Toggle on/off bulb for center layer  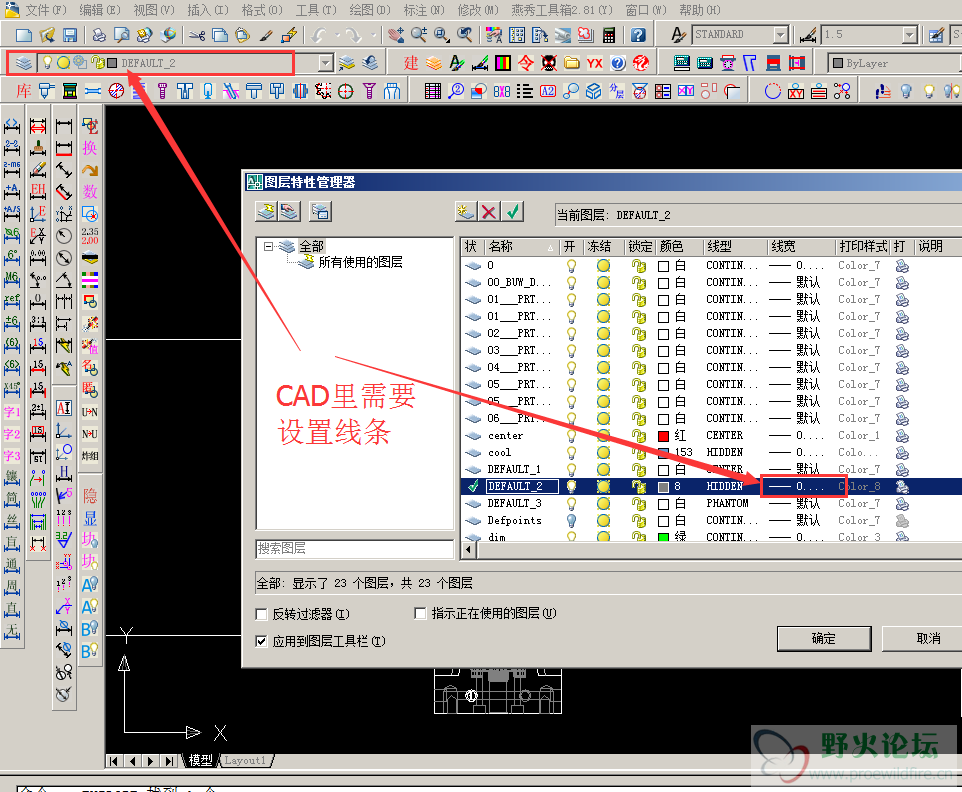[571, 436]
